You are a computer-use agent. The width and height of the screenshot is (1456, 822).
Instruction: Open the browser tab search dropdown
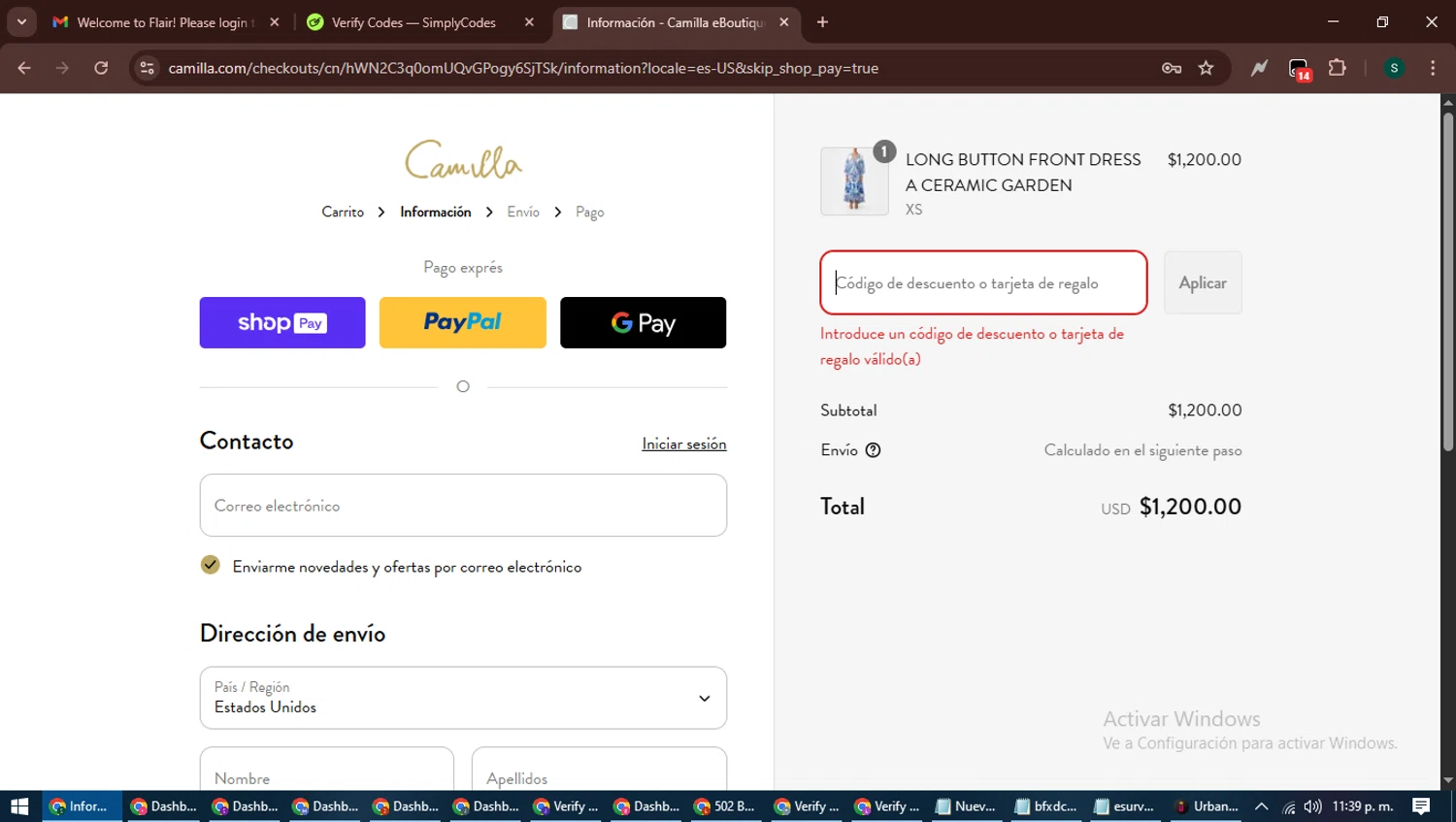point(21,21)
